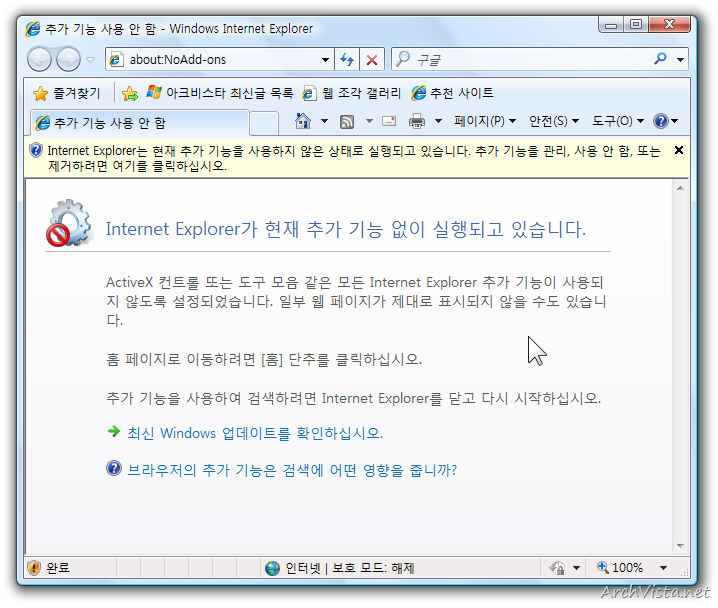
Task: Open the recent pages dropdown arrow
Action: [x=91, y=60]
